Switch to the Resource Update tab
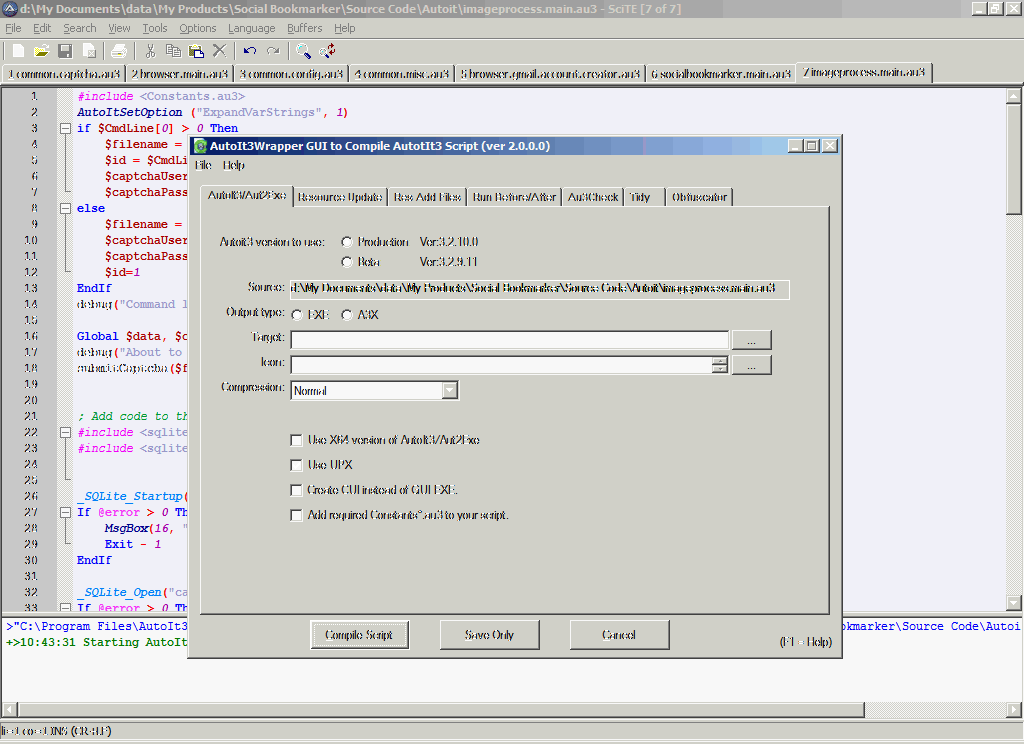This screenshot has height=744, width=1024. [x=340, y=197]
